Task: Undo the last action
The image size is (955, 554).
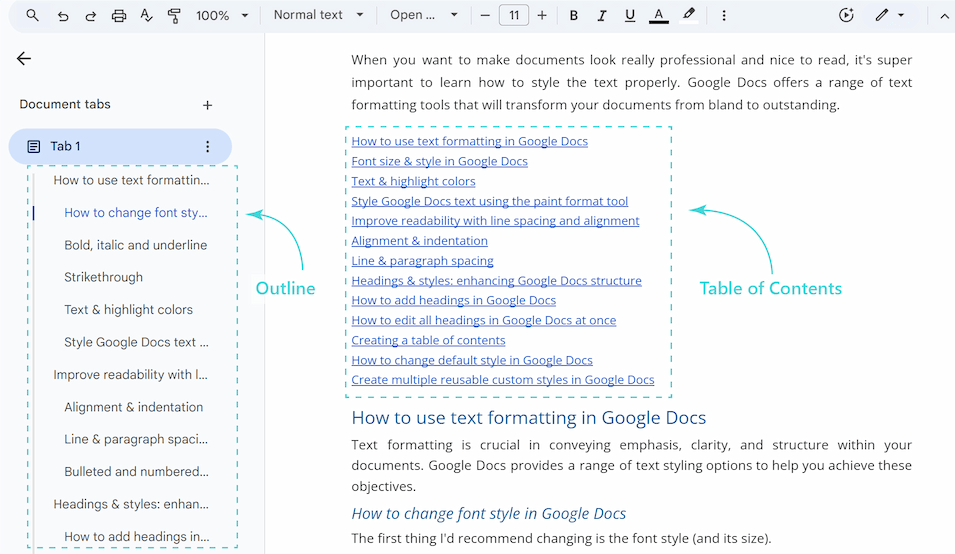Action: pyautogui.click(x=63, y=16)
